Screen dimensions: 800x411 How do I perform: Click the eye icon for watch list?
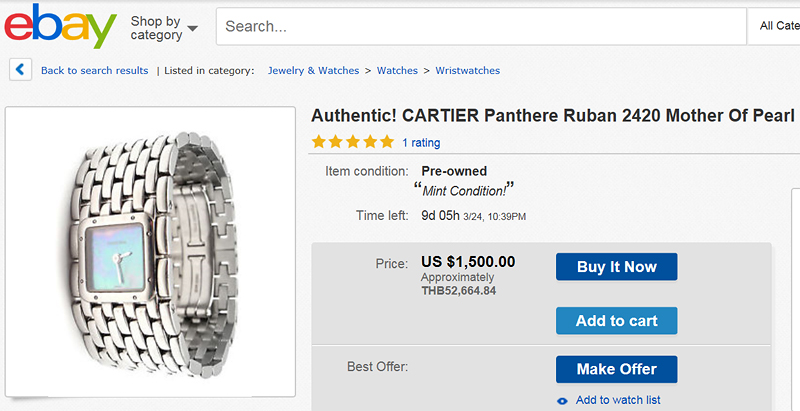[562, 401]
